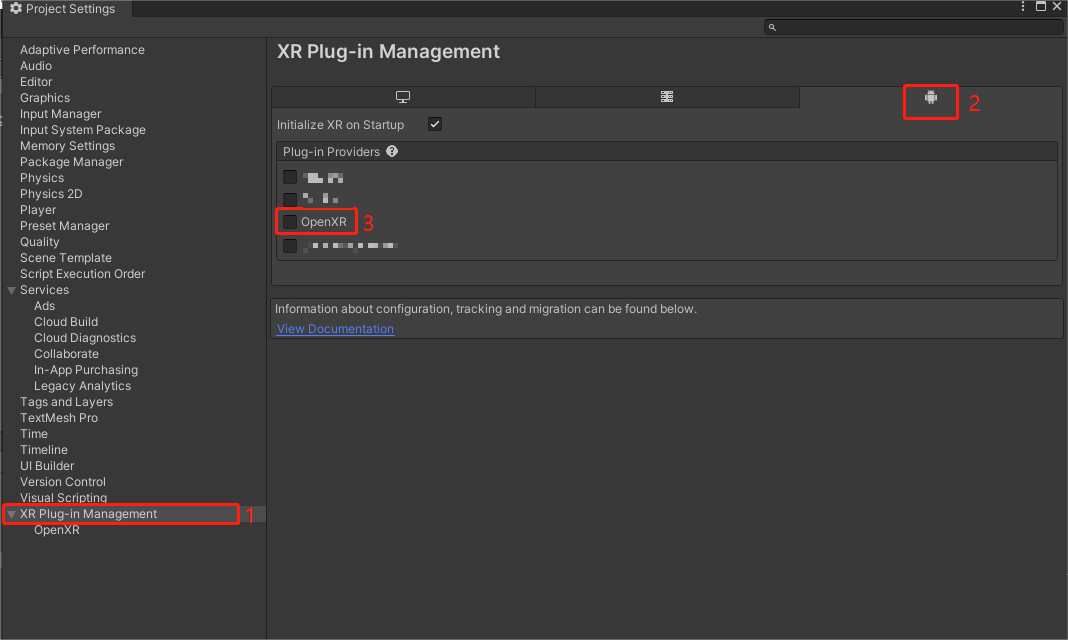Open the three-dot window options menu

(1022, 7)
